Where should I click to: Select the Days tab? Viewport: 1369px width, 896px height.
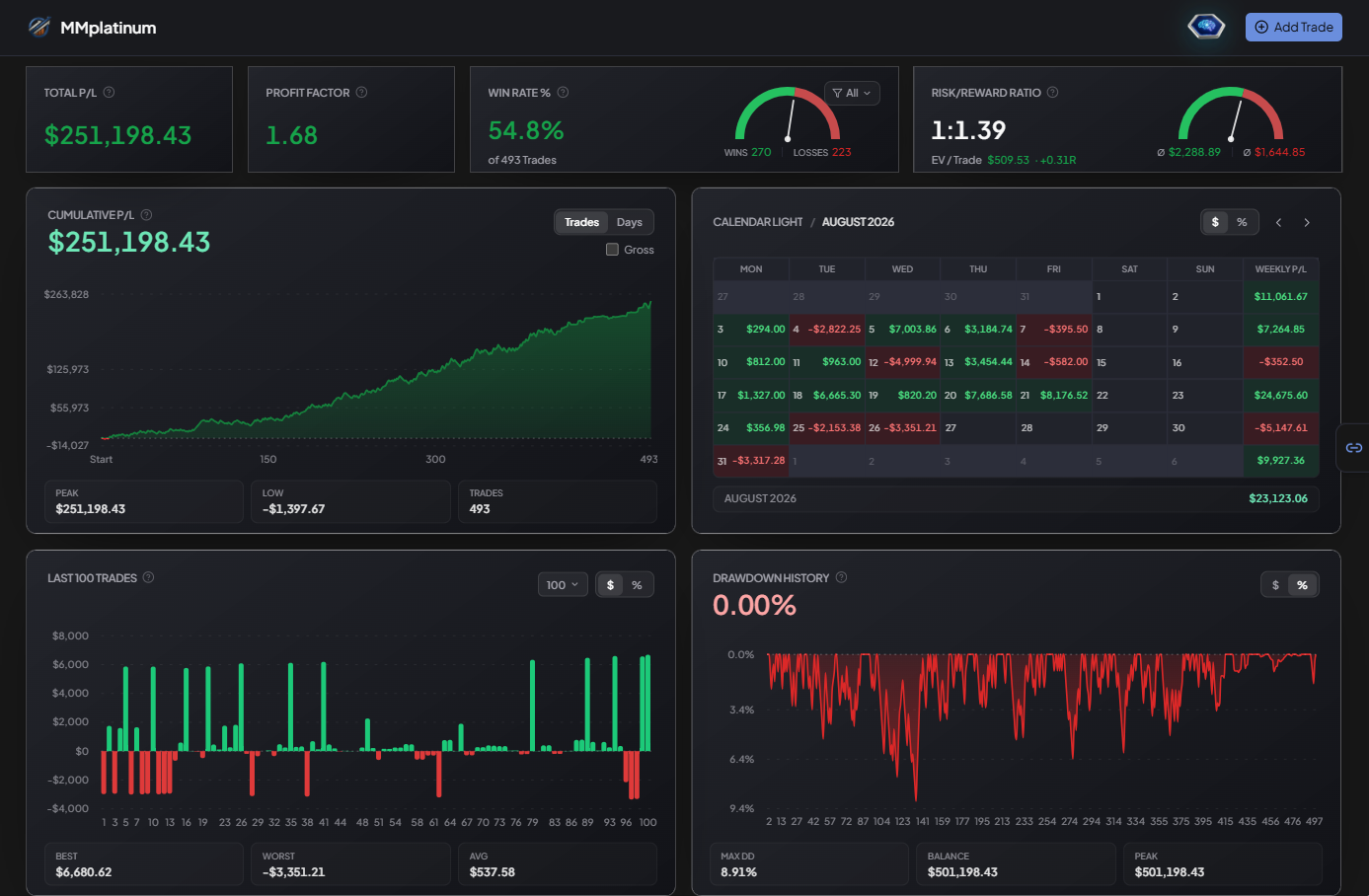click(x=630, y=223)
